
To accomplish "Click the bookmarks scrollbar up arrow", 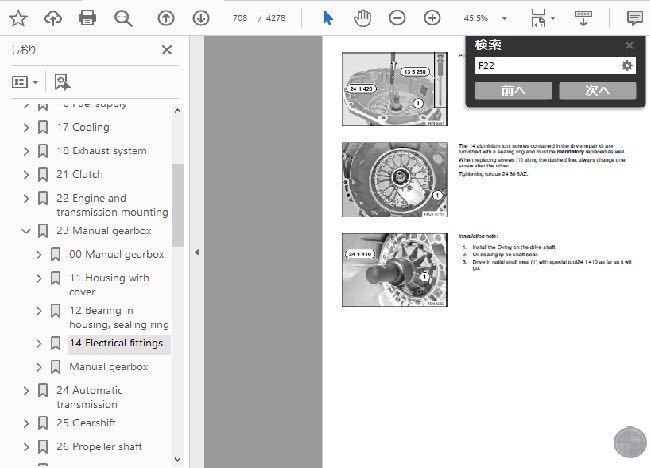I will point(177,110).
